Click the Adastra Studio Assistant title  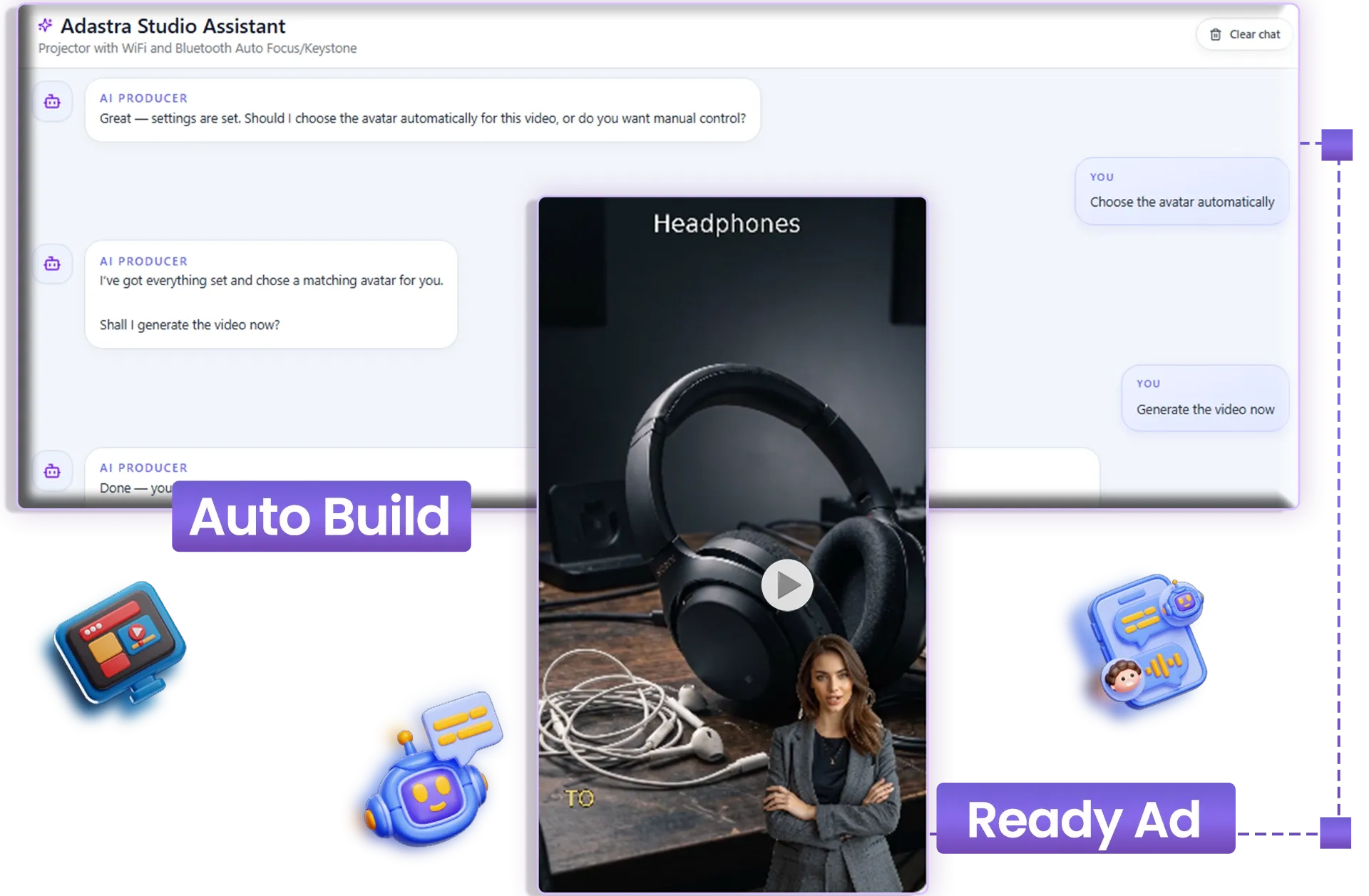coord(173,26)
